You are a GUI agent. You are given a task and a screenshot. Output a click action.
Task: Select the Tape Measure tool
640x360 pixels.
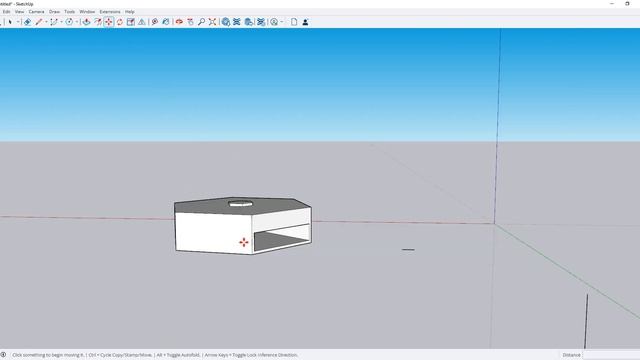(155, 22)
